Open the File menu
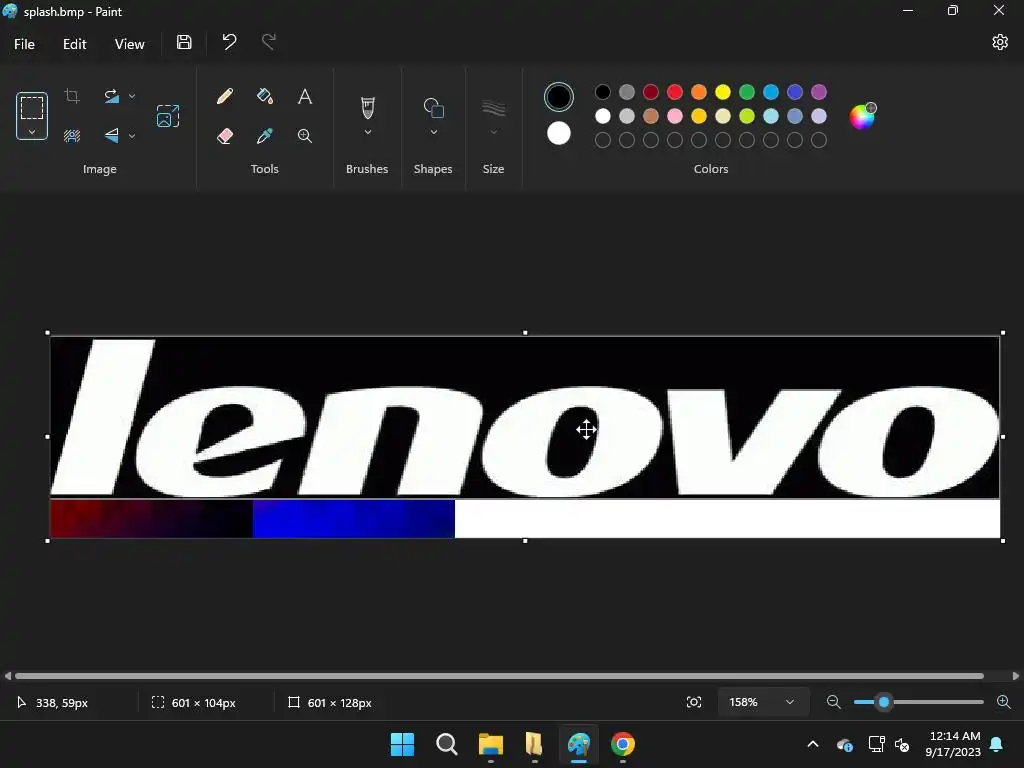The image size is (1024, 768). [24, 44]
